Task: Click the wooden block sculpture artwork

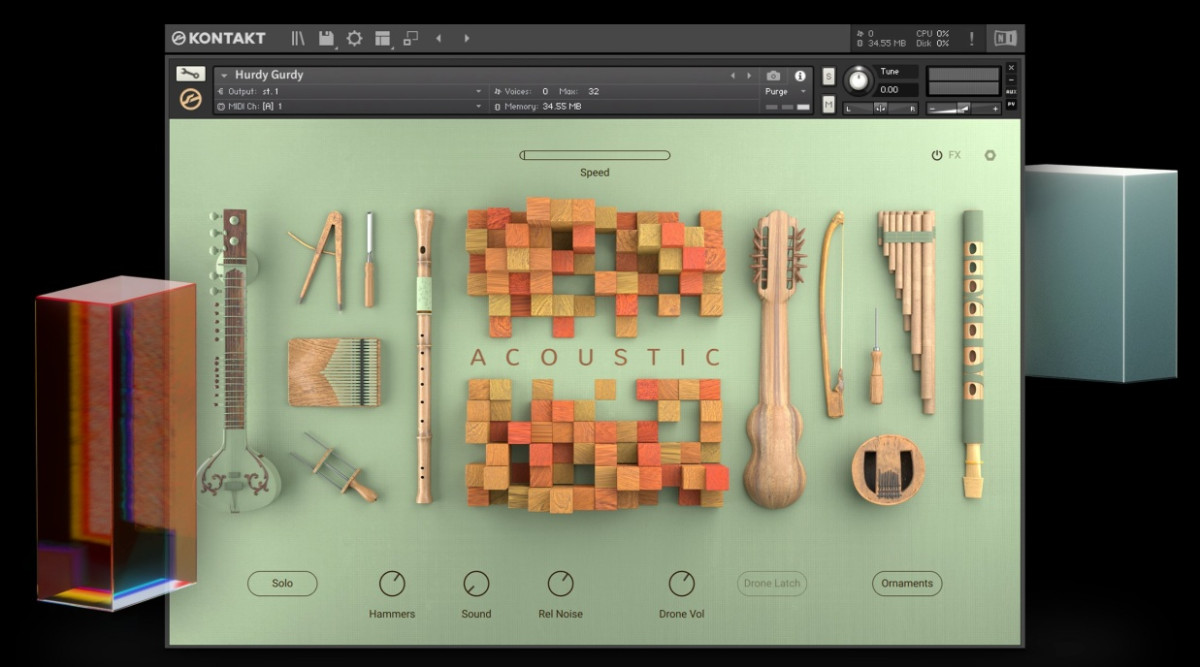Action: [597, 354]
